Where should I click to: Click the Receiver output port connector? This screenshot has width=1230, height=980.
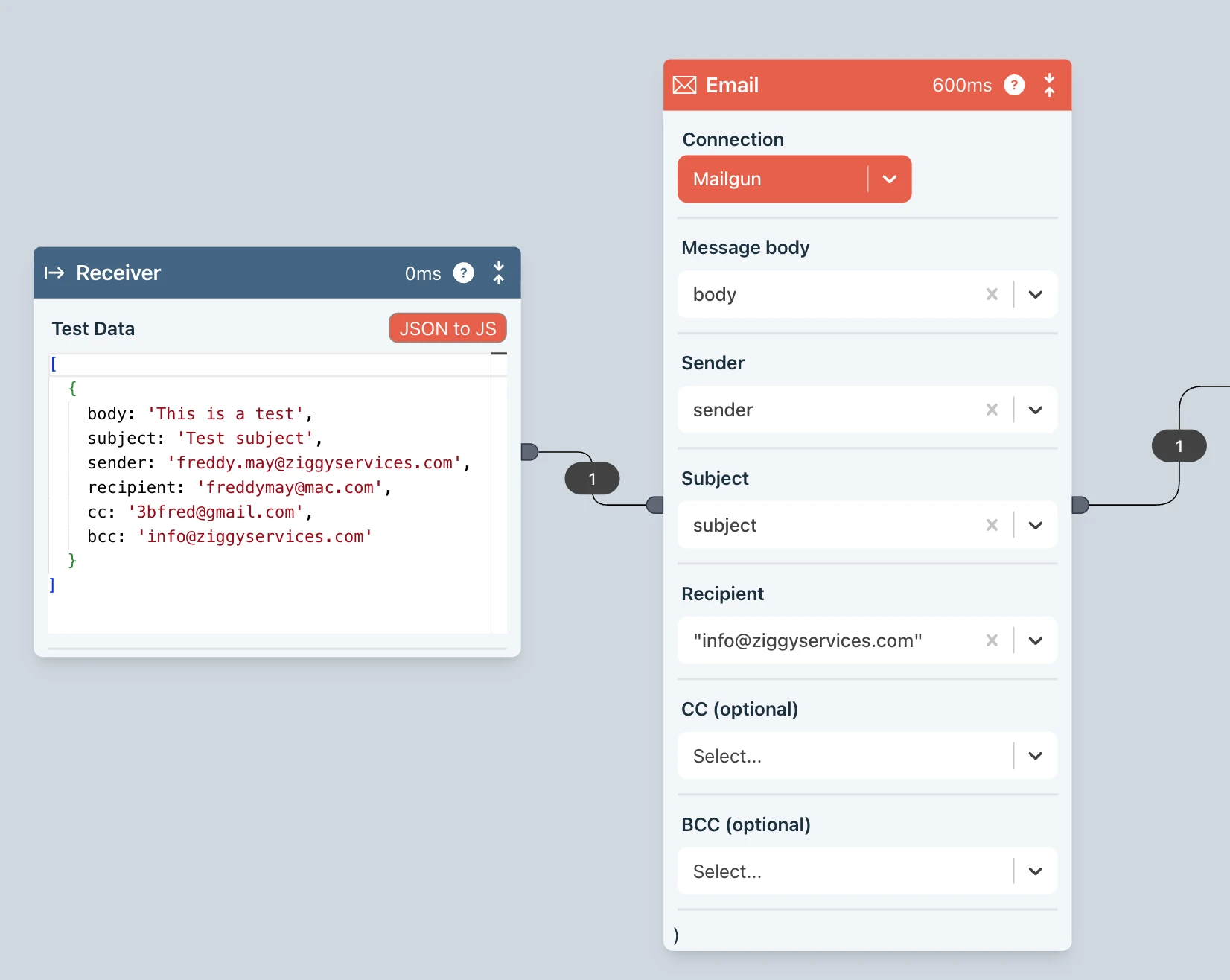(x=529, y=452)
